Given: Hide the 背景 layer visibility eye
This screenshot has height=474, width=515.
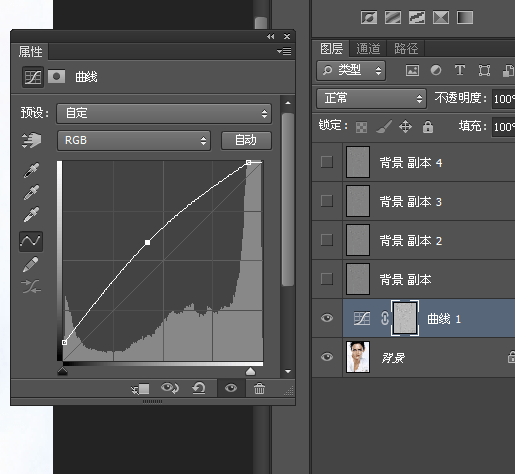Looking at the screenshot, I should coord(327,357).
